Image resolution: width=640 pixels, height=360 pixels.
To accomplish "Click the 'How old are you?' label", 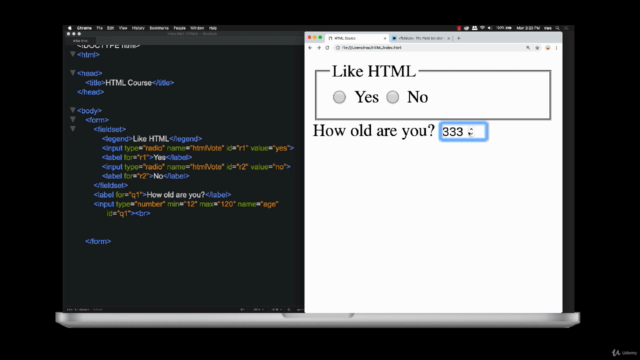I will coord(373,131).
